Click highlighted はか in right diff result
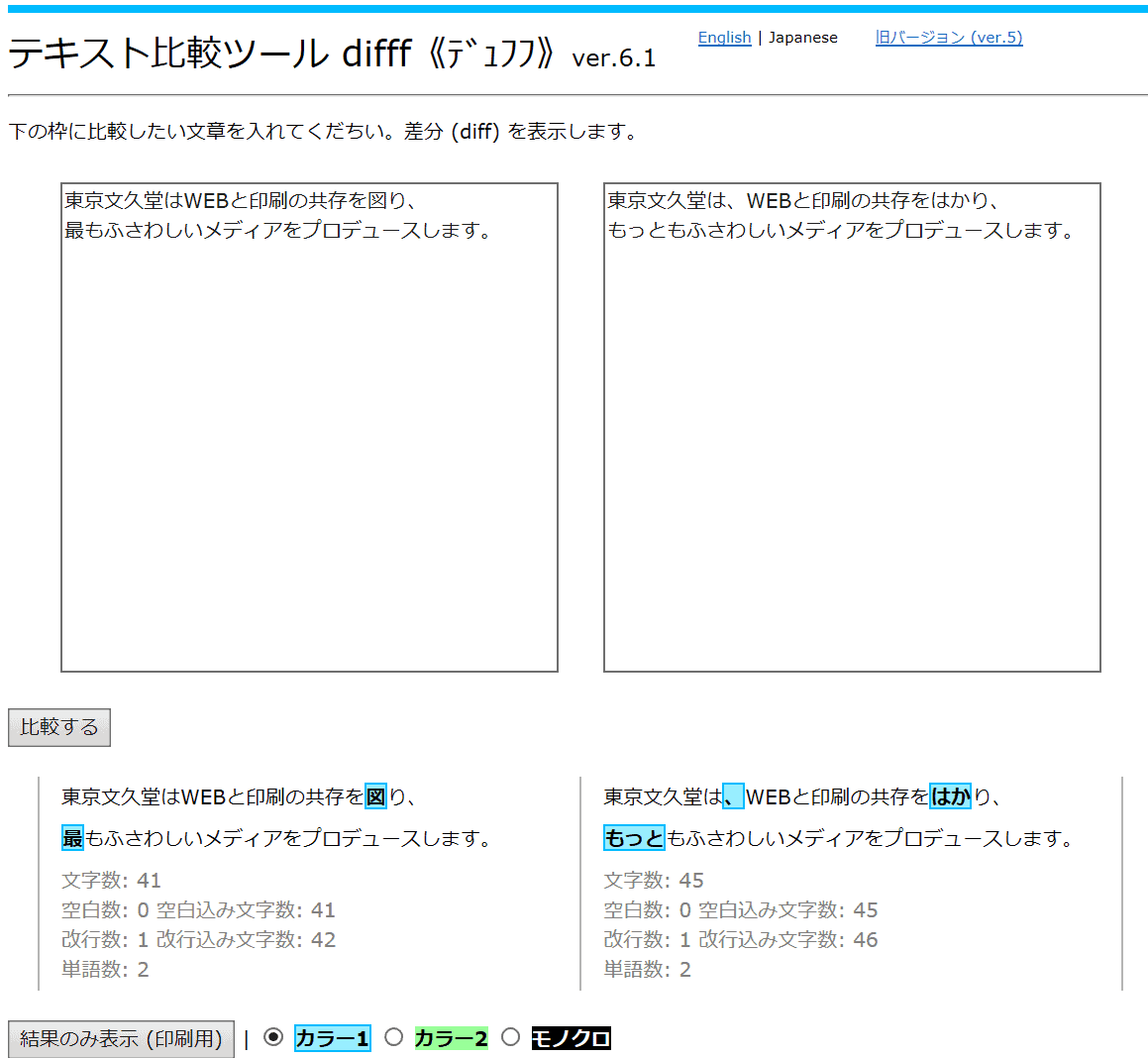This screenshot has width=1148, height=1058. (x=950, y=796)
